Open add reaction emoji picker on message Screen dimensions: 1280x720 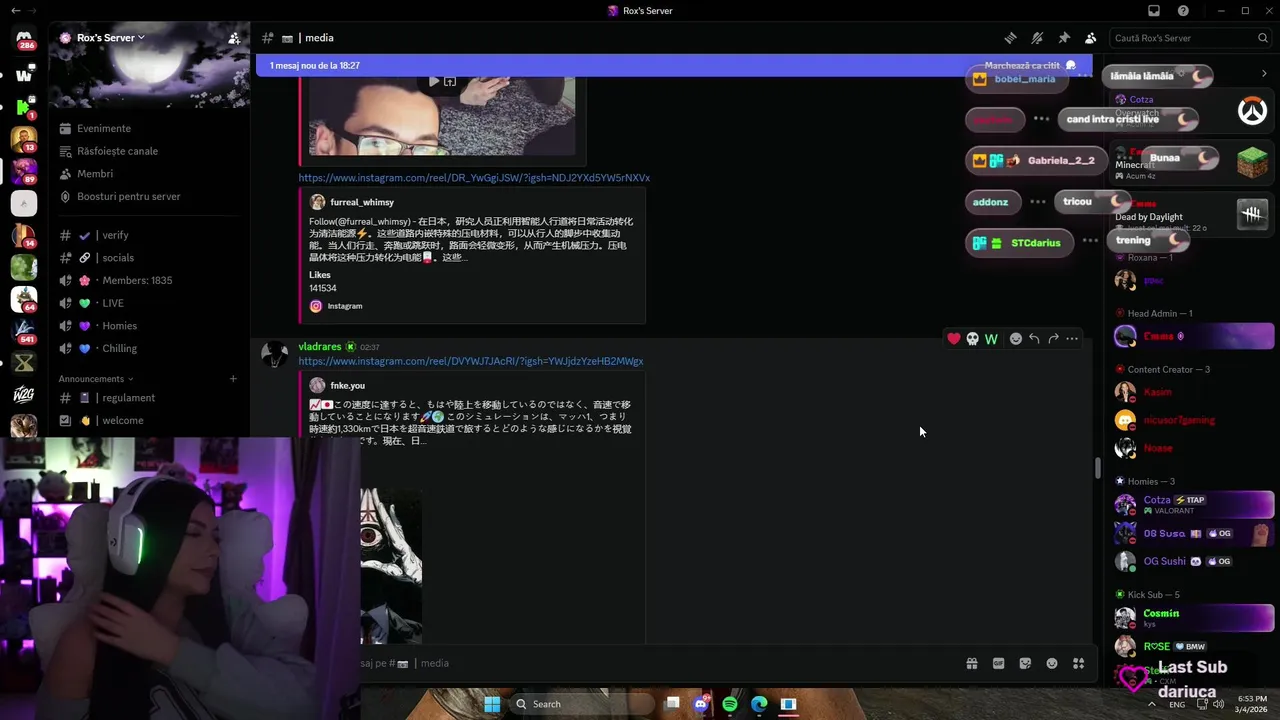pos(1016,339)
